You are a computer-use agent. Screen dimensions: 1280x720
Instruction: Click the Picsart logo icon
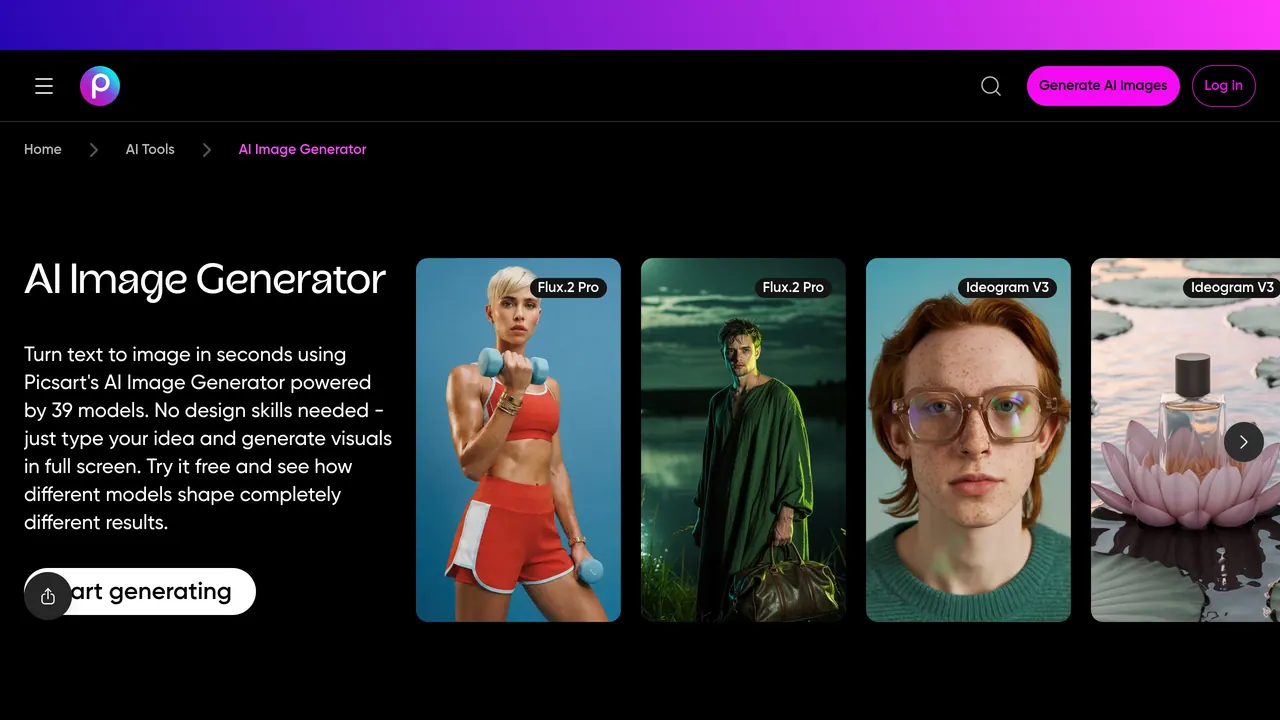click(100, 86)
